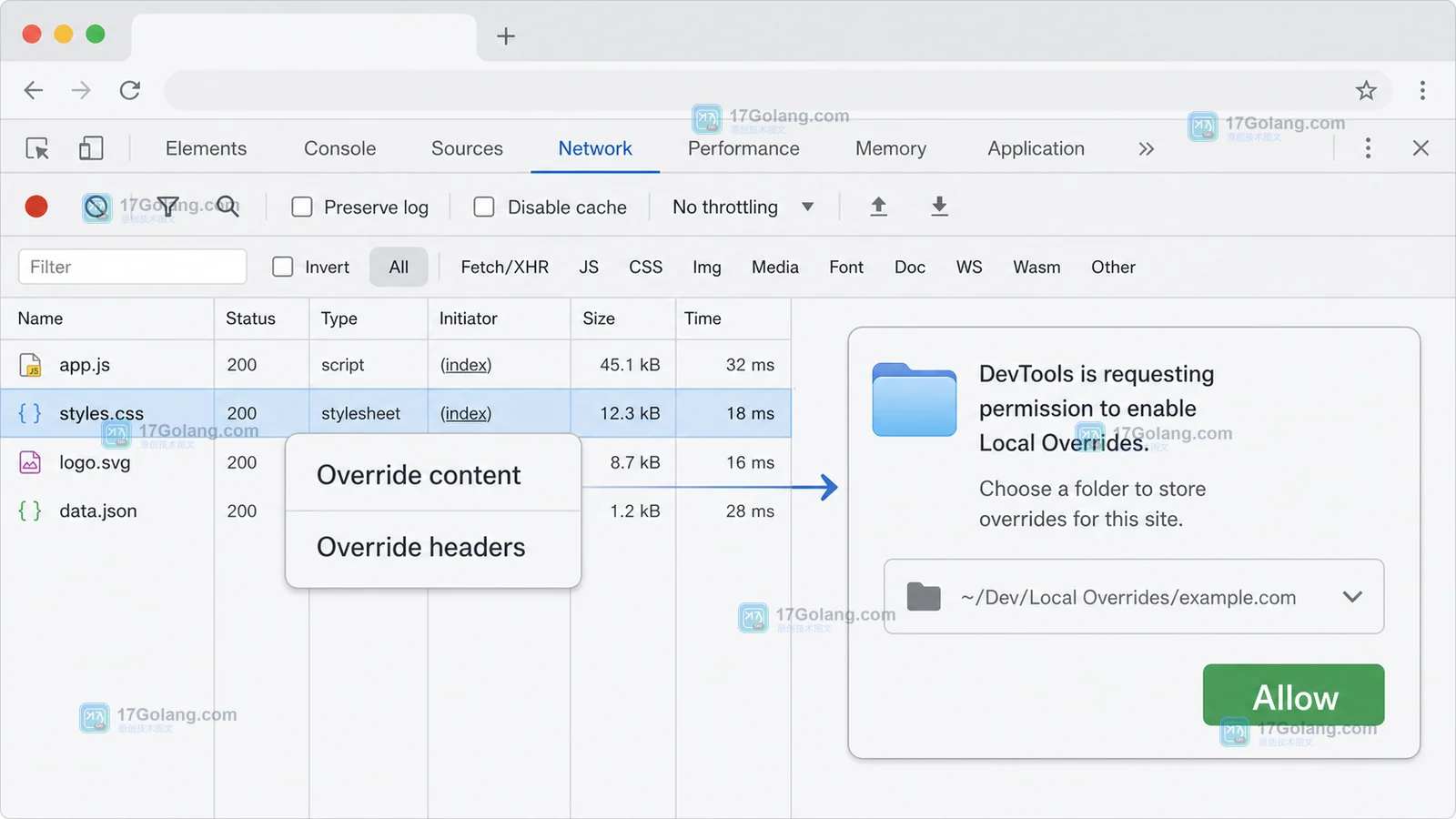1456x819 pixels.
Task: Click the styles.css braces icon
Action: pyautogui.click(x=30, y=413)
